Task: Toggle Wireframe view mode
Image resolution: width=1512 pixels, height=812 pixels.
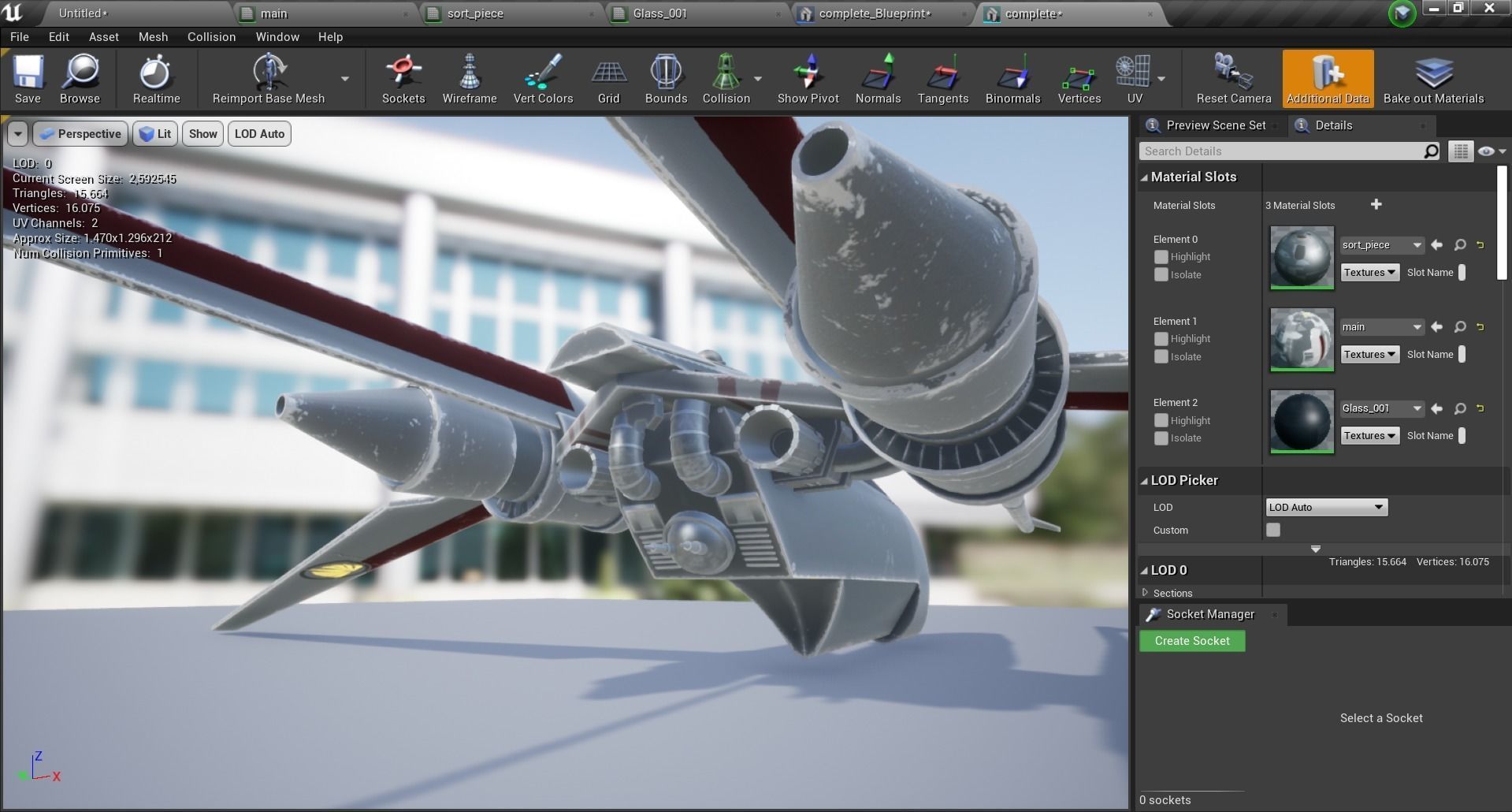Action: 469,78
